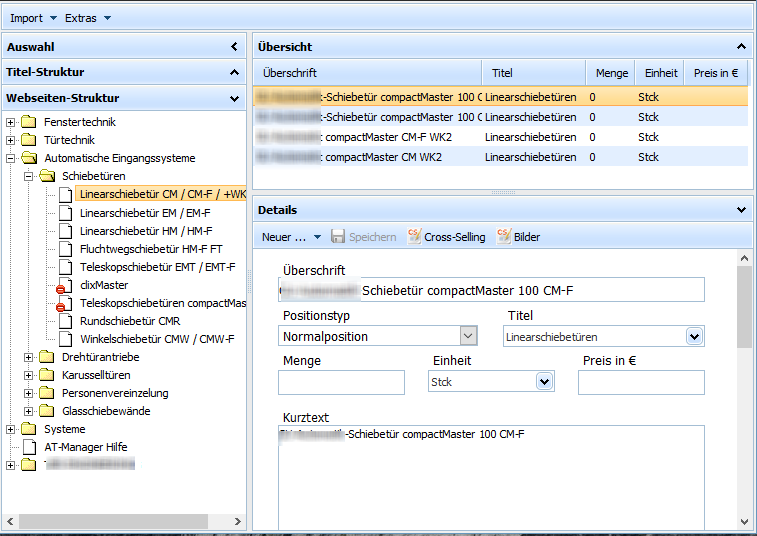Image resolution: width=757 pixels, height=536 pixels.
Task: Click the Speichern save icon
Action: click(338, 237)
